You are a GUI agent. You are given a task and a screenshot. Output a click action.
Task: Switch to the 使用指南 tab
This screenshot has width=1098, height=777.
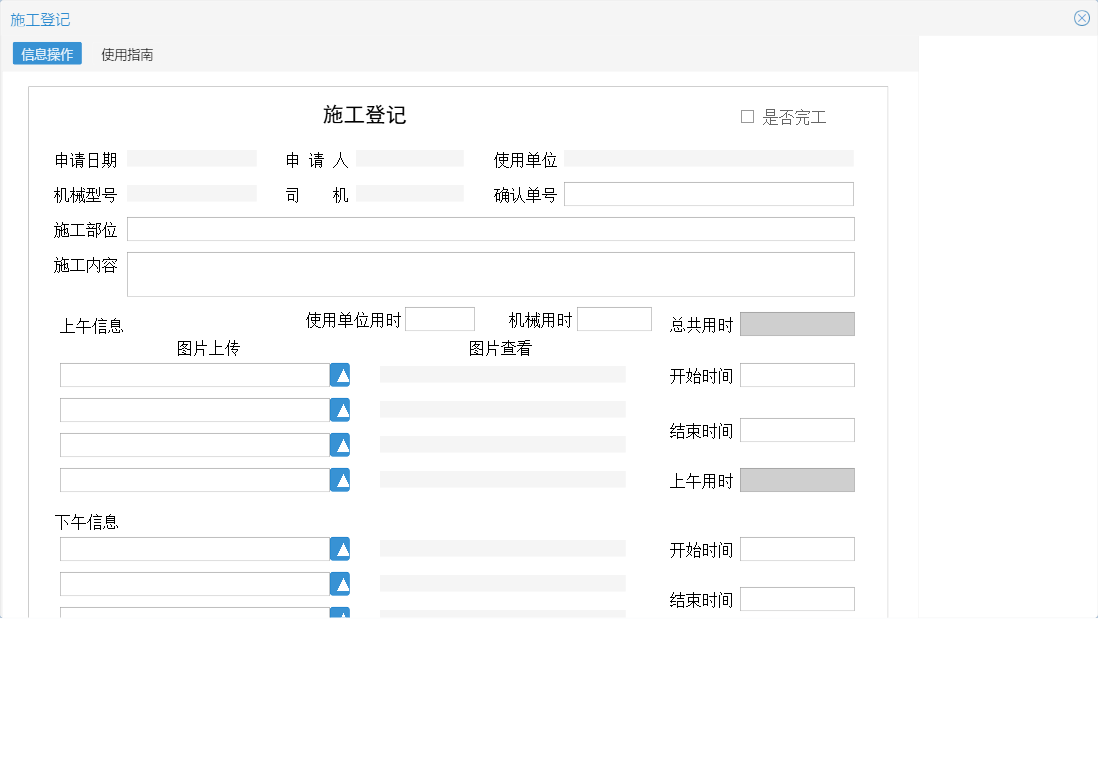[127, 55]
